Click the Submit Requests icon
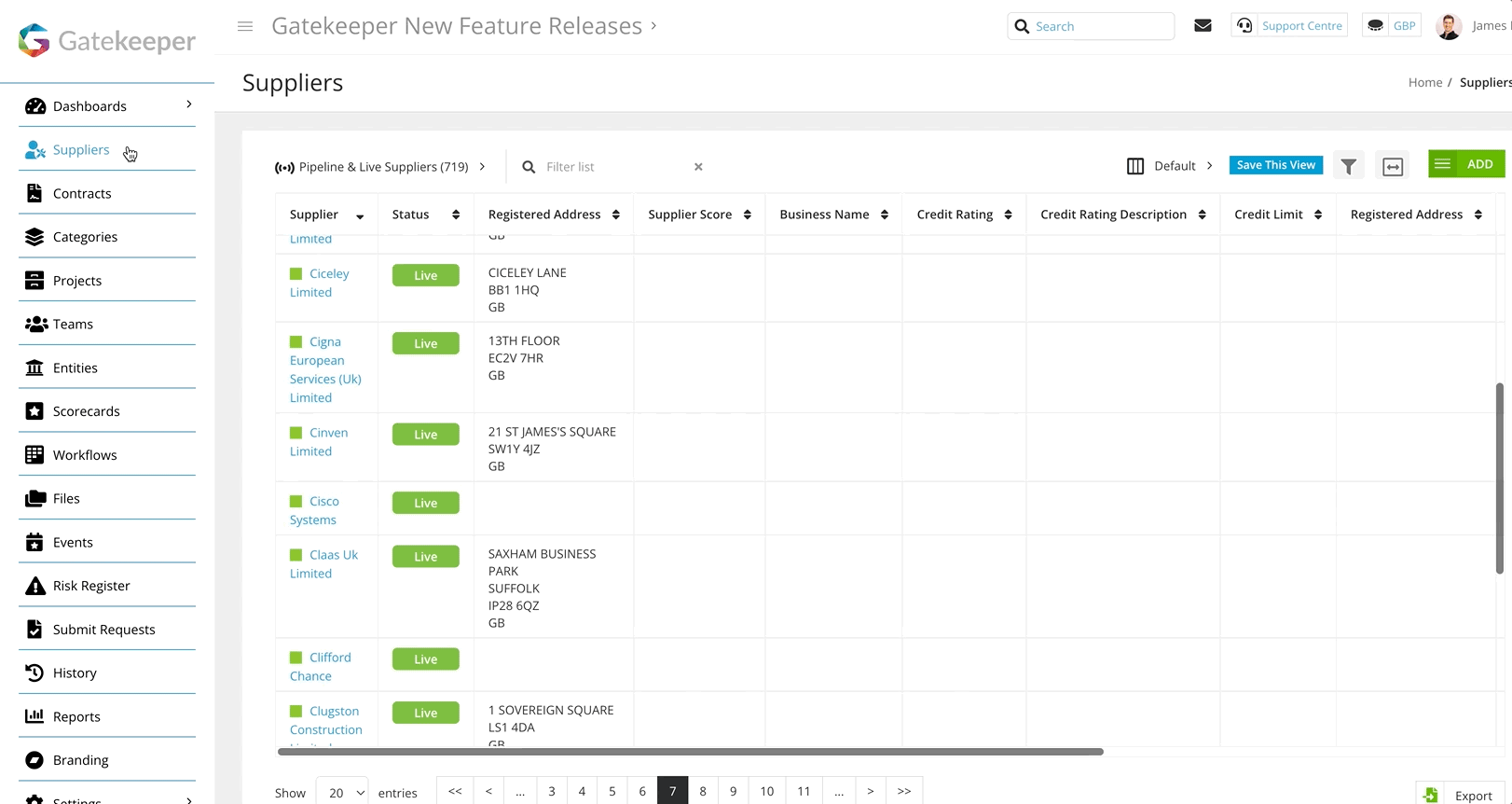 coord(34,630)
